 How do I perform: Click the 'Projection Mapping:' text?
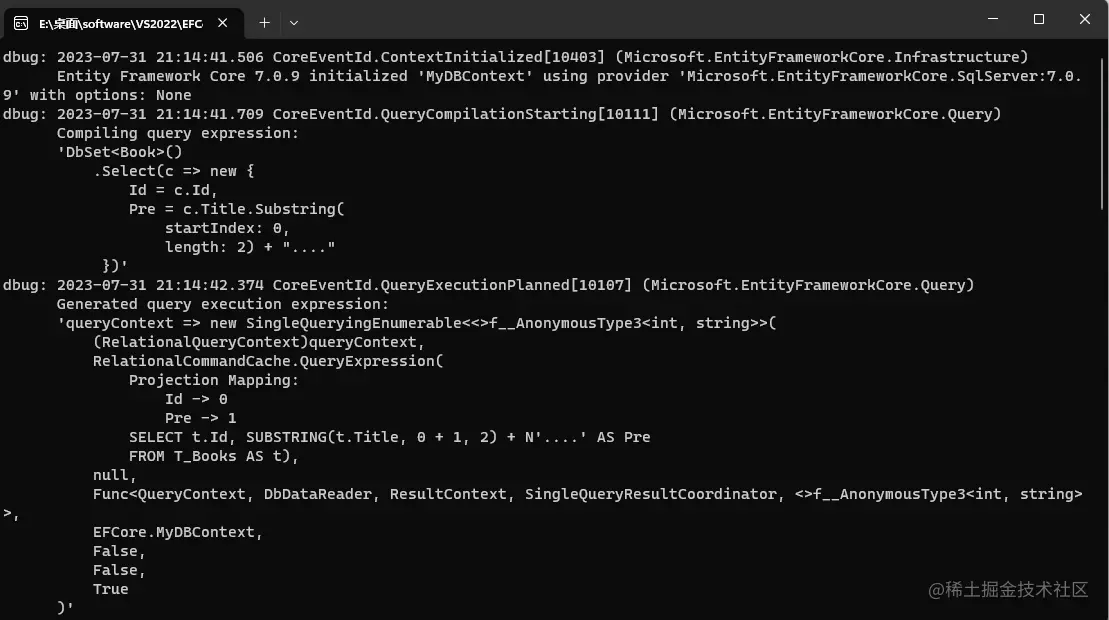tap(214, 380)
